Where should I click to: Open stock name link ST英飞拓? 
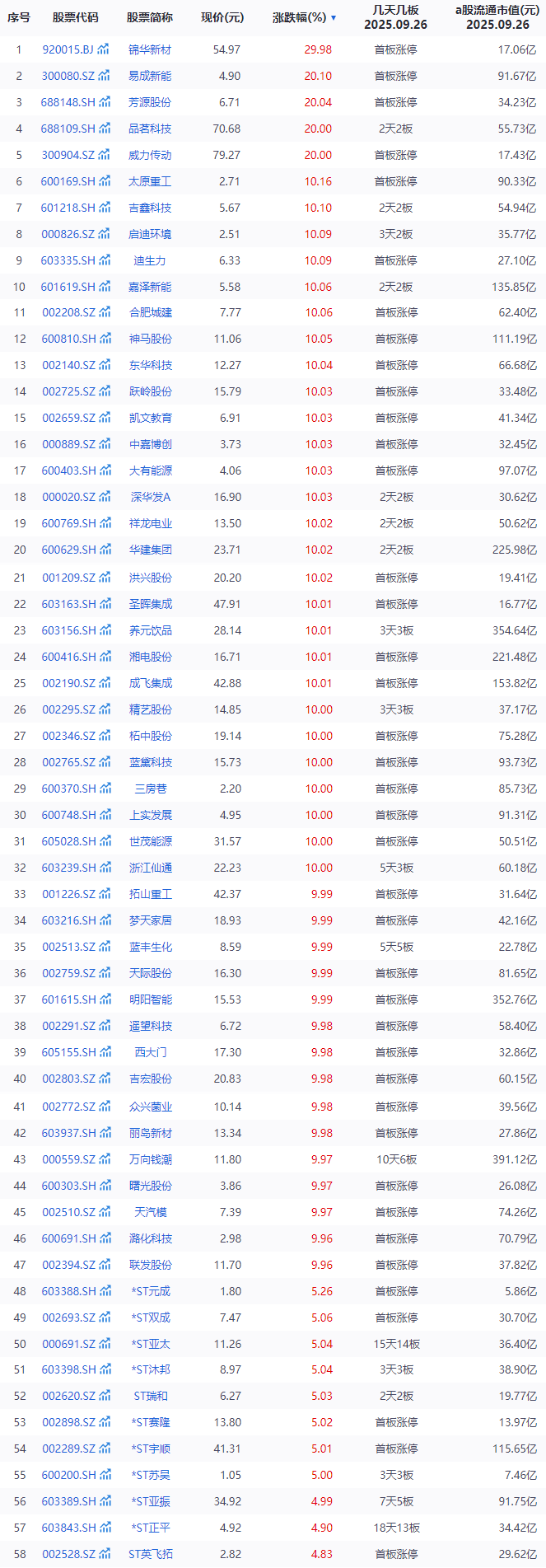click(x=151, y=1554)
